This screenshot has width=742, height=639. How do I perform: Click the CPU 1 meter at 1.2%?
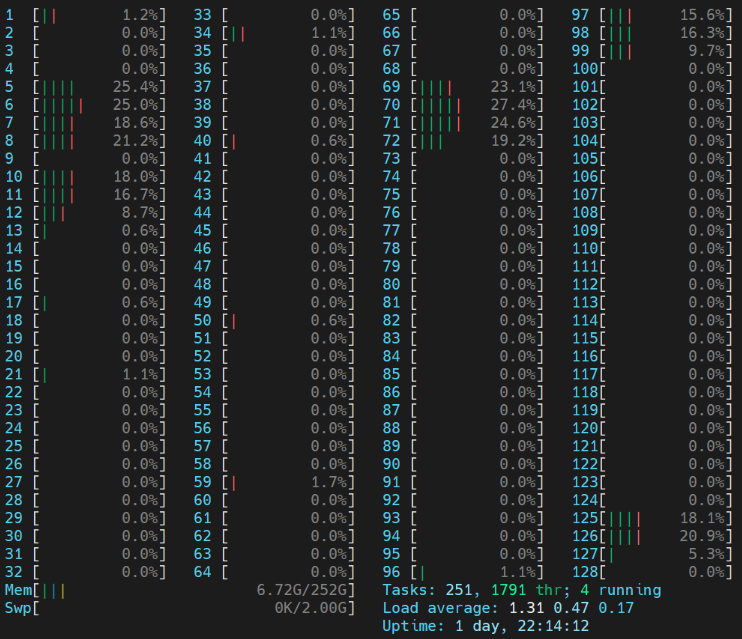(100, 15)
